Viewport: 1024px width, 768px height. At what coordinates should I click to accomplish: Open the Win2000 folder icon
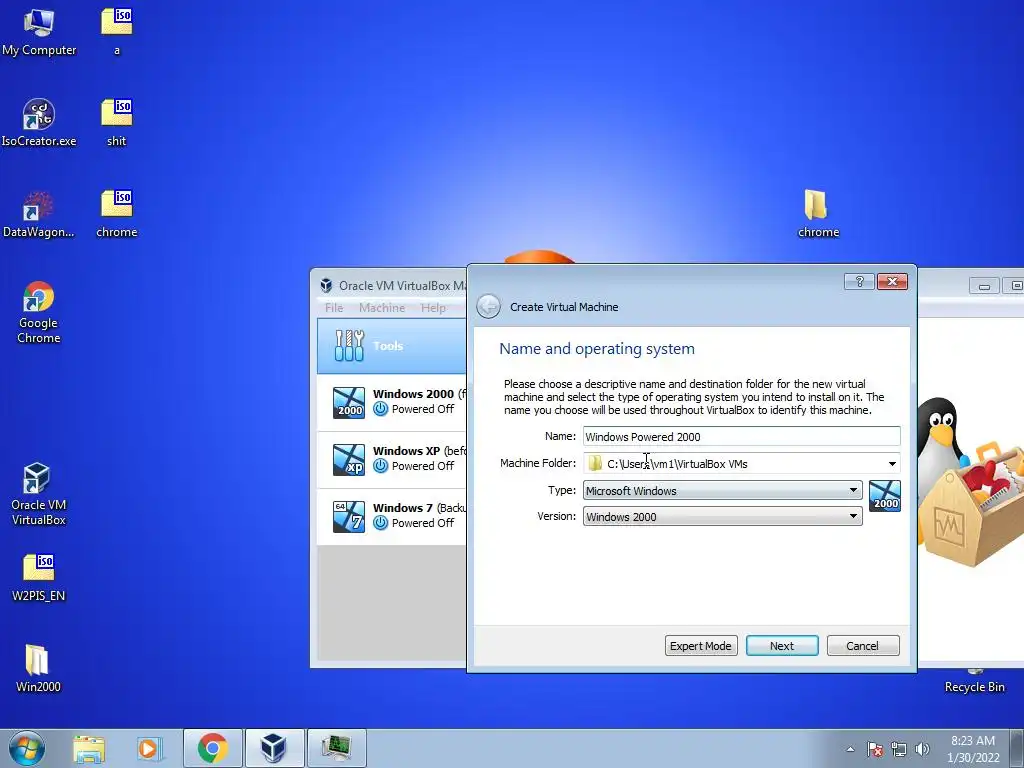[x=39, y=668]
